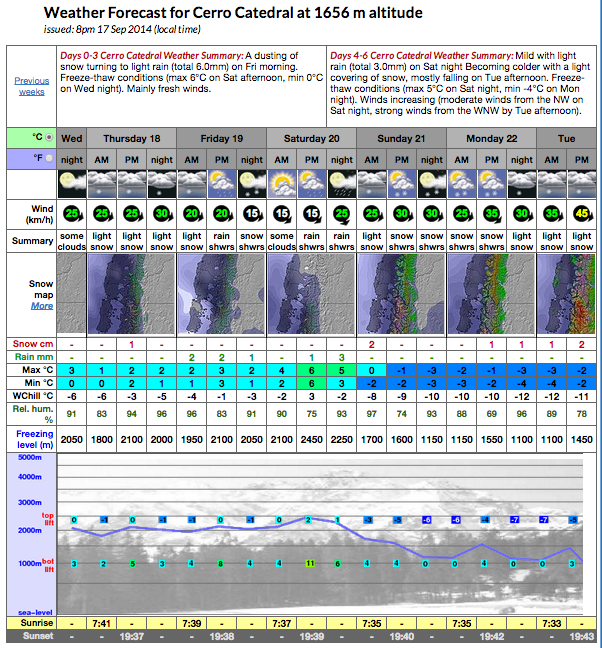Image resolution: width=602 pixels, height=648 pixels.
Task: Open the snow map More link
Action: (42, 306)
